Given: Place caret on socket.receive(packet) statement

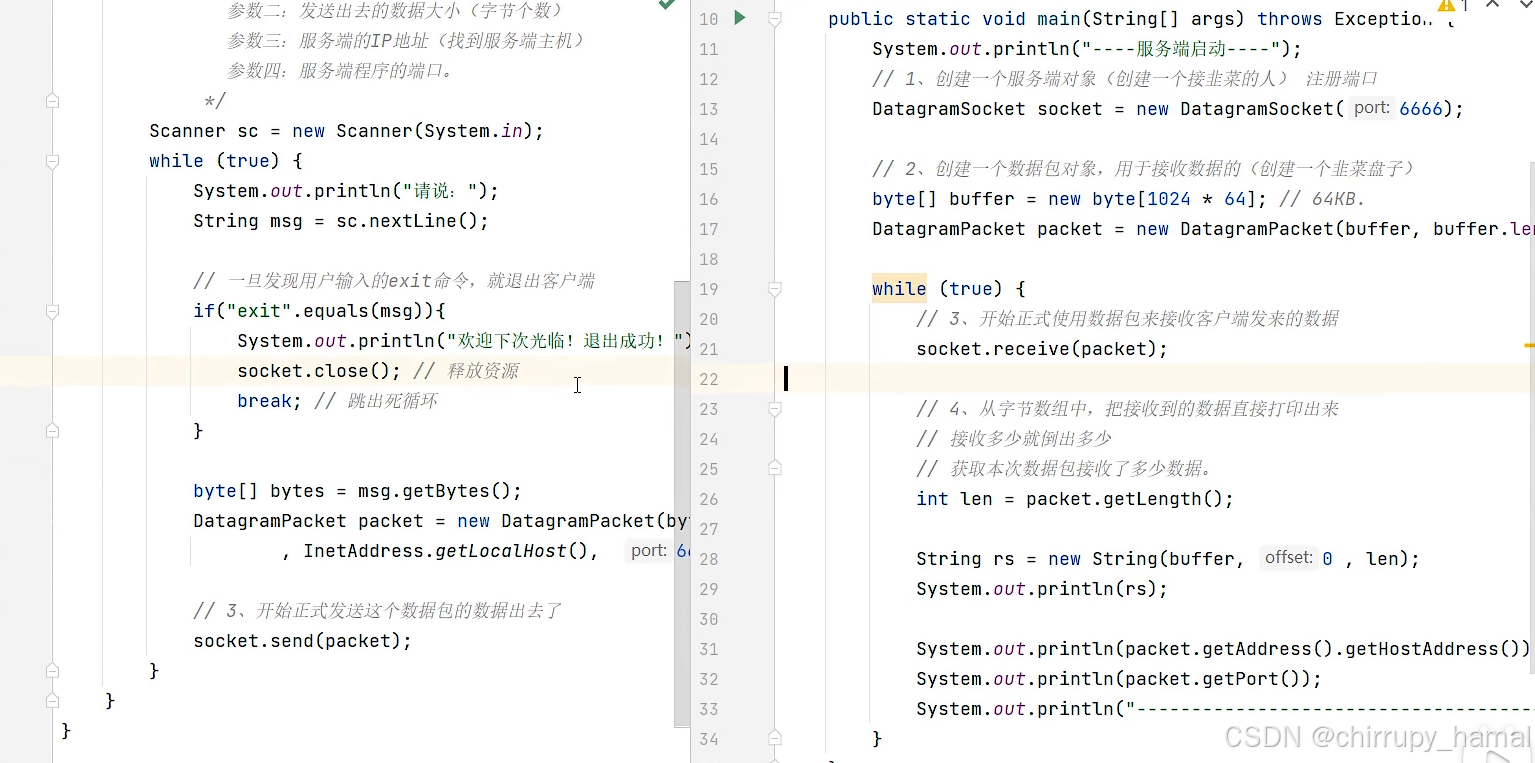Looking at the screenshot, I should 1042,349.
